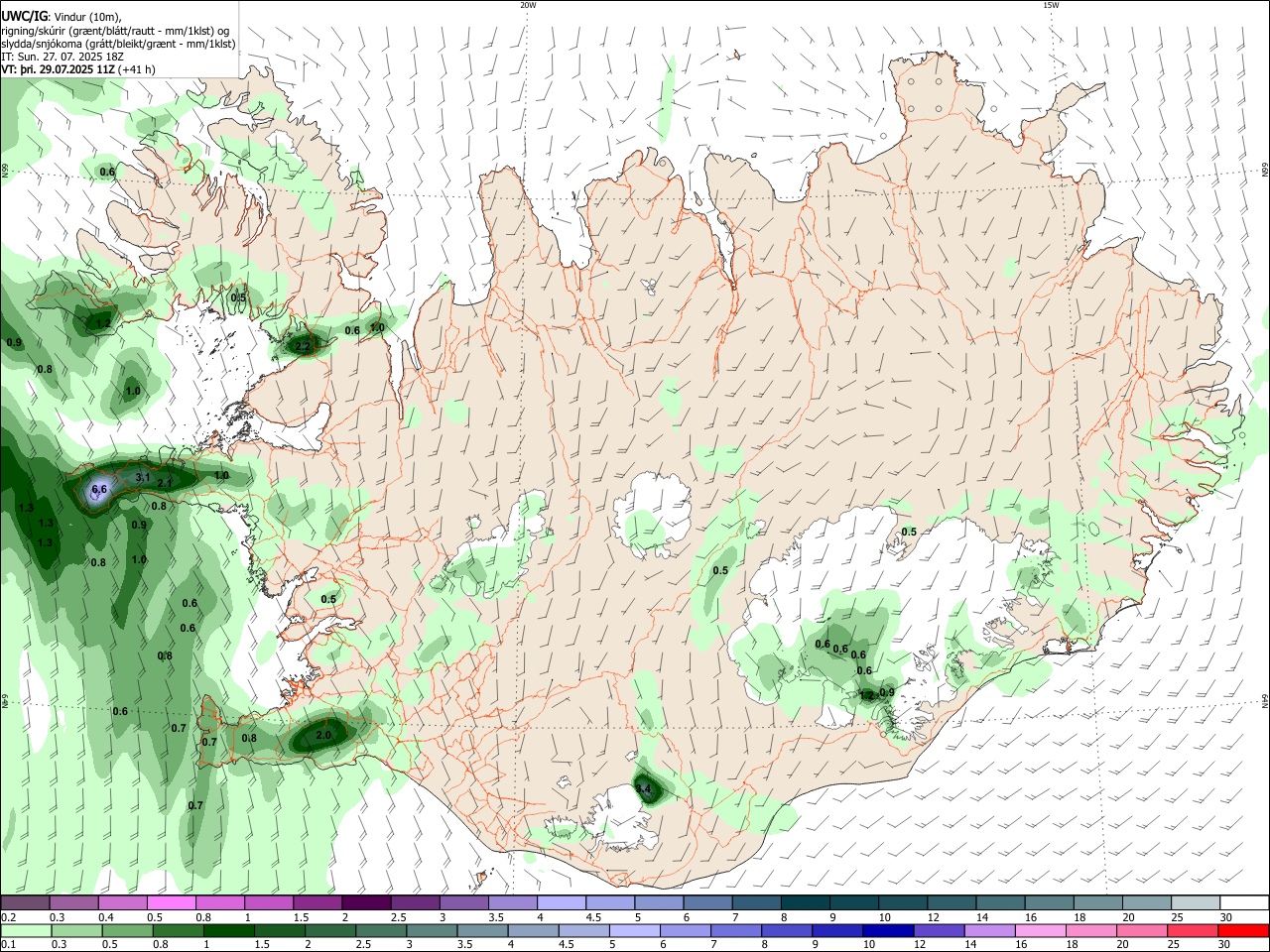
Task: Click the 15W longitude label
Action: pyautogui.click(x=1051, y=5)
